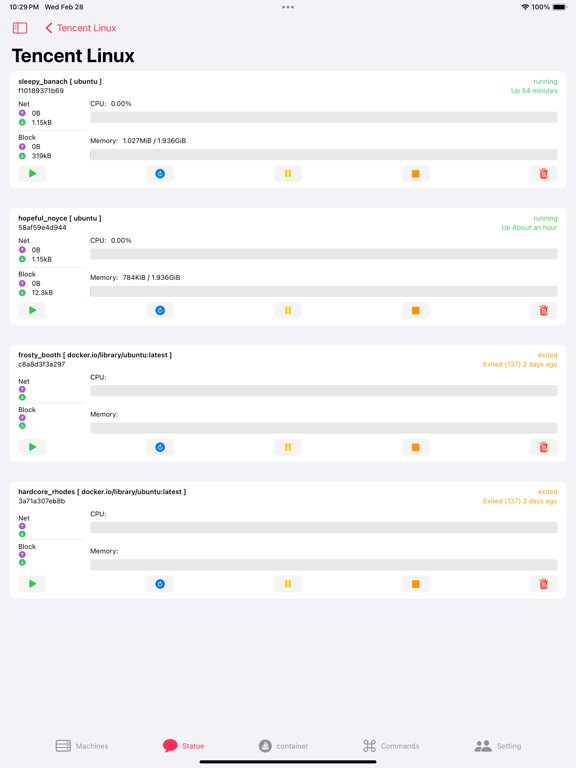
Task: Click the 'Up 54 minutes' status text
Action: pyautogui.click(x=534, y=91)
